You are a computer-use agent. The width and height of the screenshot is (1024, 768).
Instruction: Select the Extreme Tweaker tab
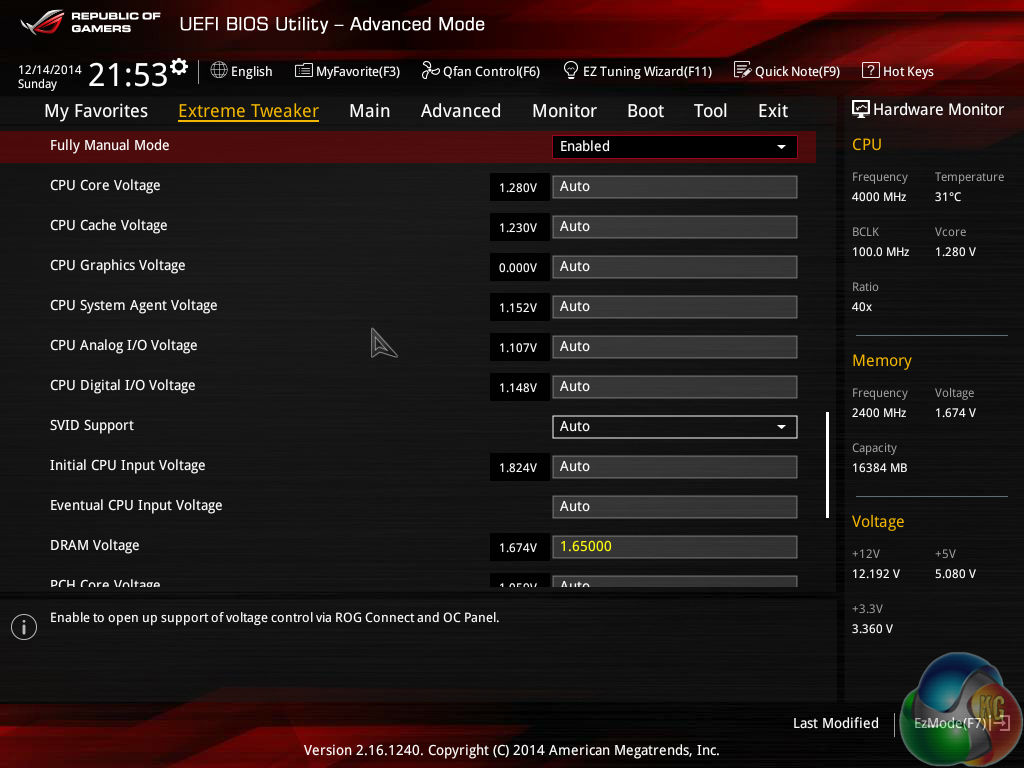(x=249, y=111)
